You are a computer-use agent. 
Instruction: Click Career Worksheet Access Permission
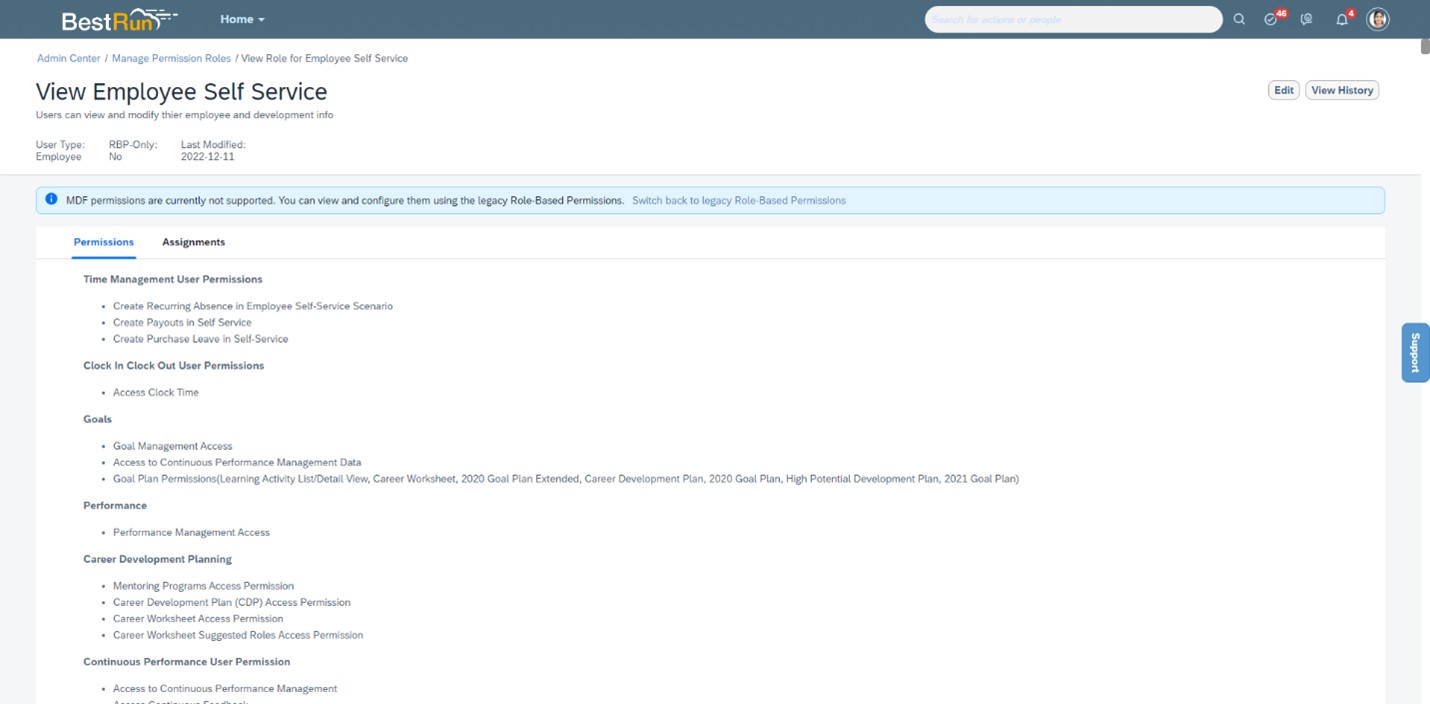(x=198, y=619)
